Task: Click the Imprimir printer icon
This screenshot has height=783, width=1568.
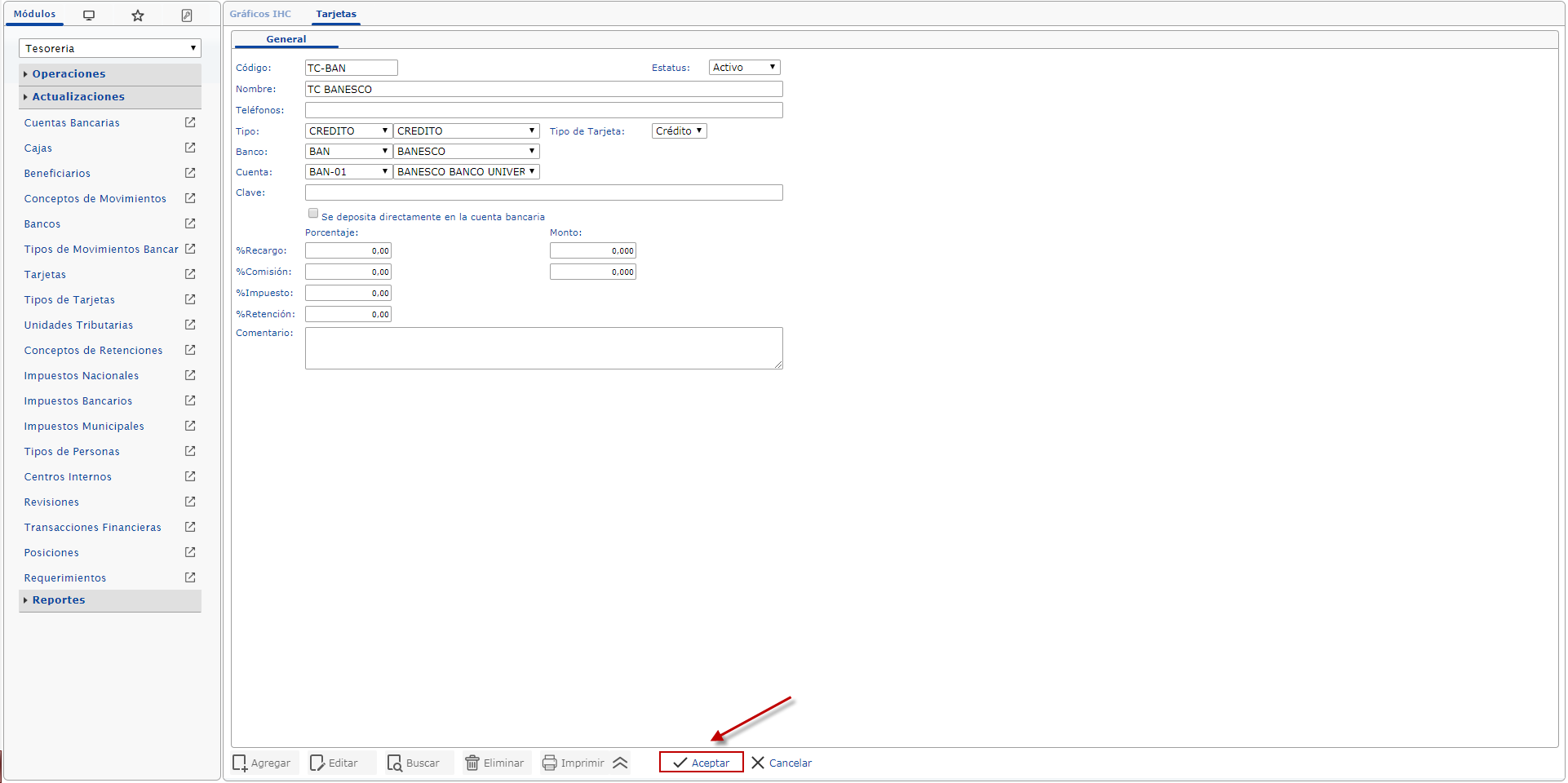Action: [550, 763]
